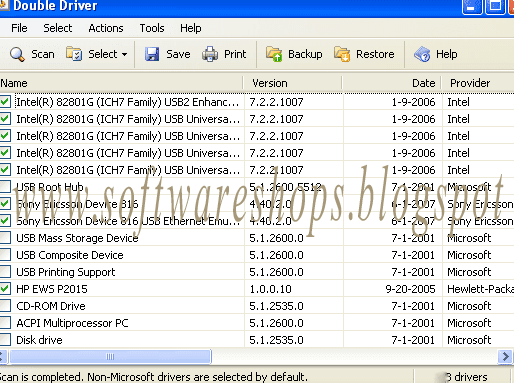The width and height of the screenshot is (514, 383).
Task: Click the Backup toolbar label
Action: tap(305, 54)
